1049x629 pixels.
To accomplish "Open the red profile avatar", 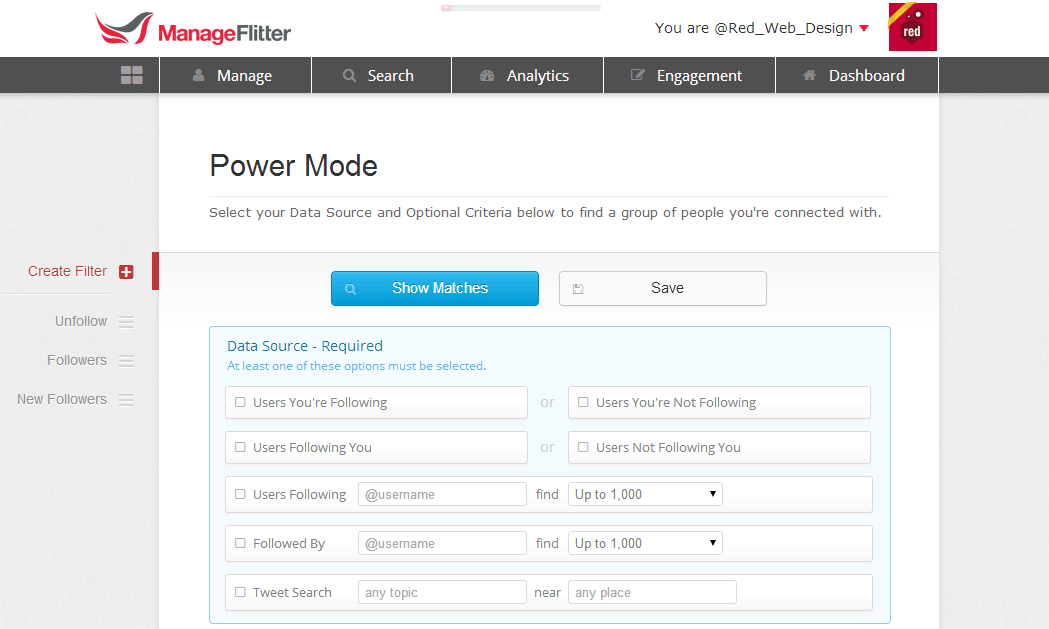I will (913, 27).
